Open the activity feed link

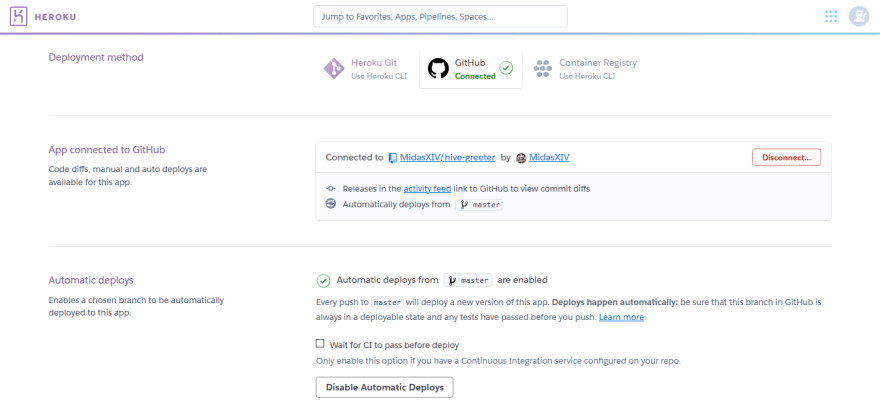point(427,189)
